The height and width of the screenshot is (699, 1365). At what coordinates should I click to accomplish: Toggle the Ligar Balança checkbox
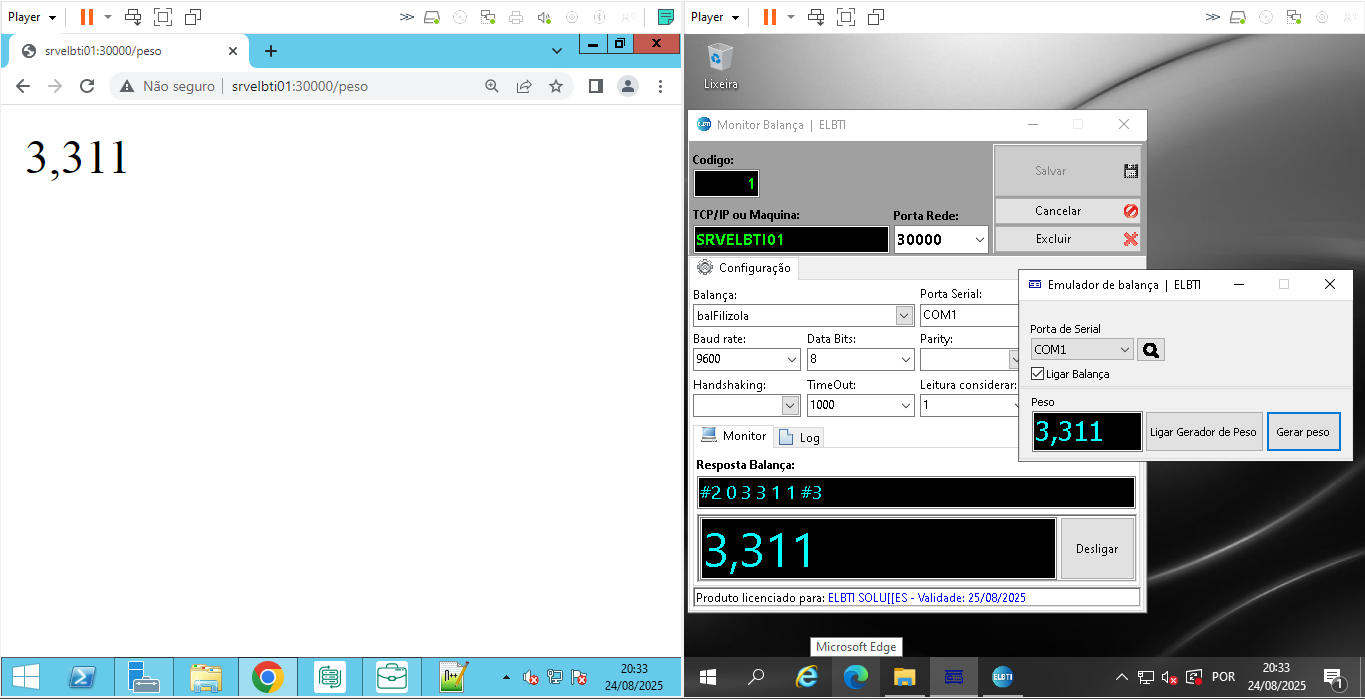click(1038, 374)
